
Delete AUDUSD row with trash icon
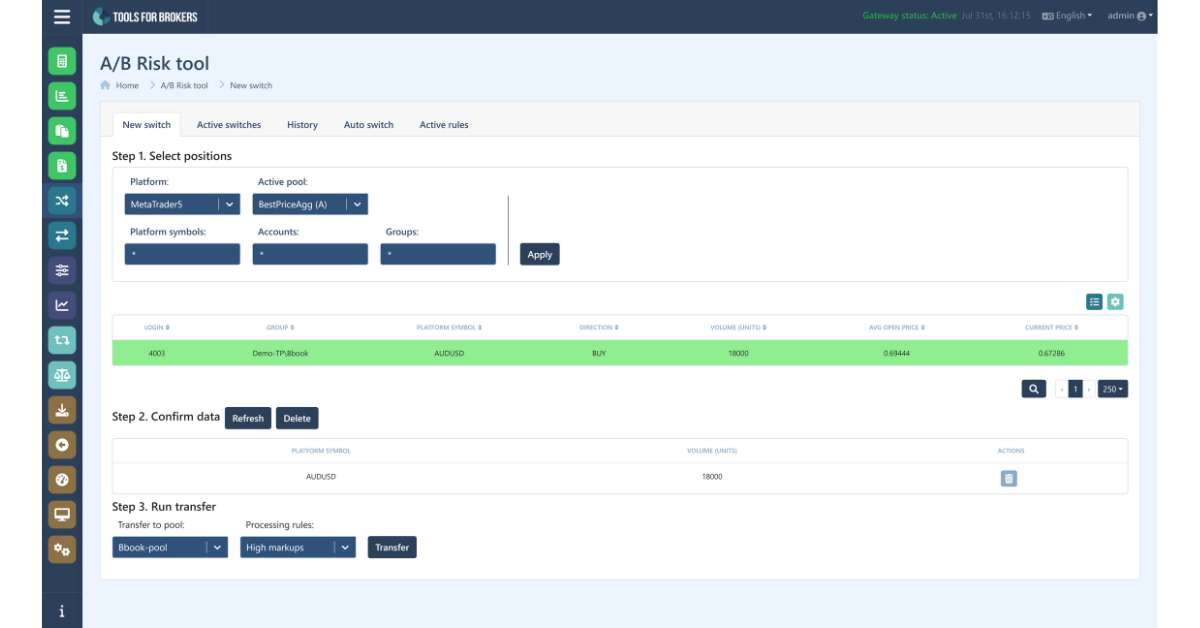1009,479
